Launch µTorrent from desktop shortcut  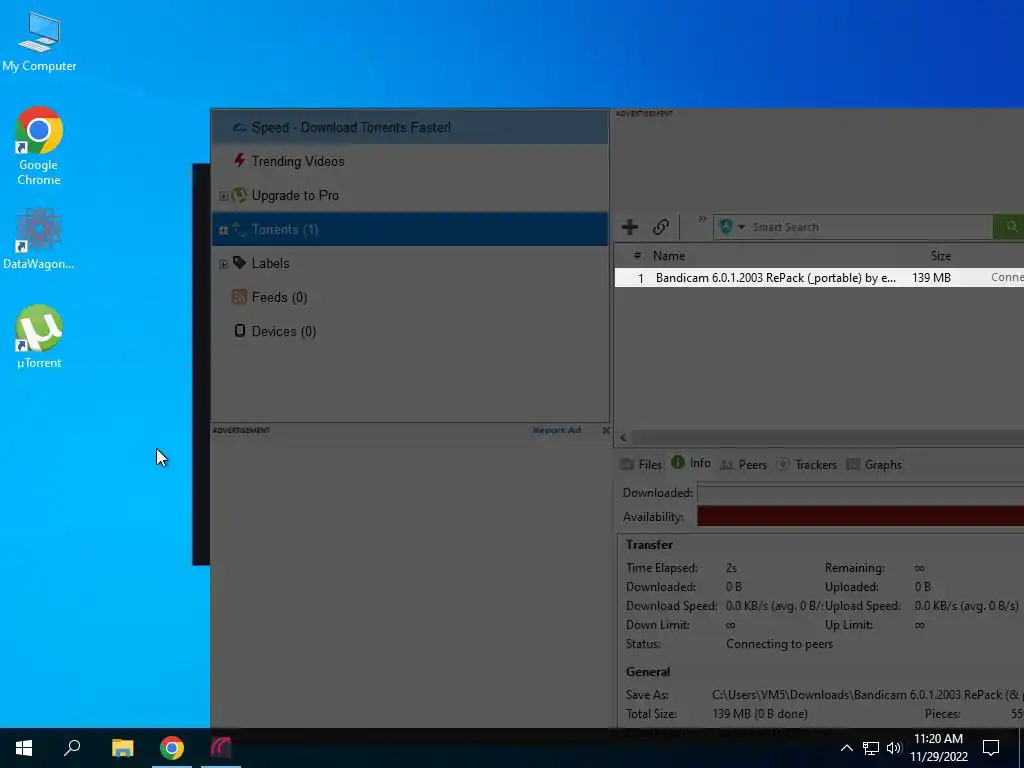(x=39, y=337)
